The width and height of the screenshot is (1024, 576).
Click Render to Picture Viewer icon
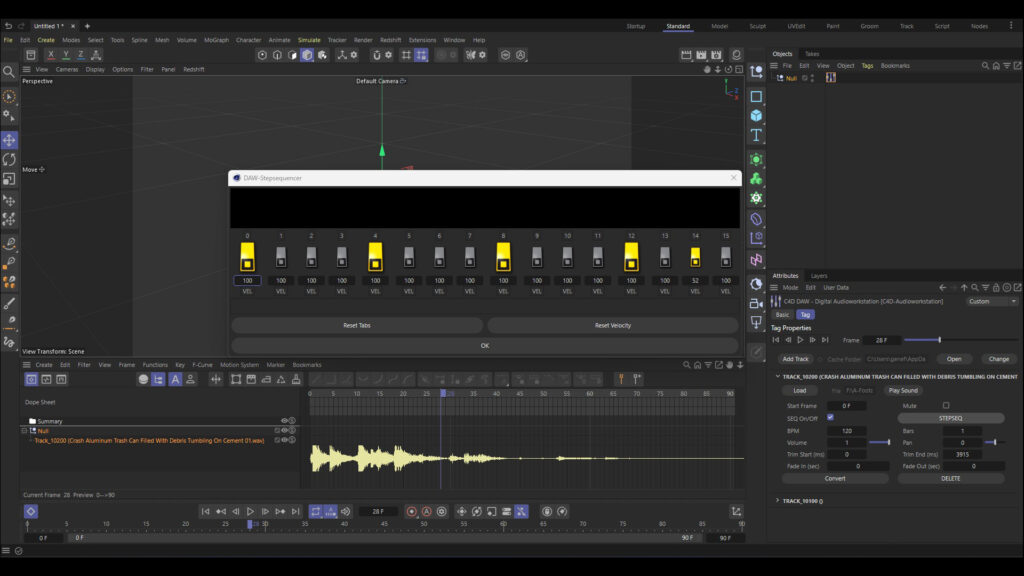pos(701,55)
